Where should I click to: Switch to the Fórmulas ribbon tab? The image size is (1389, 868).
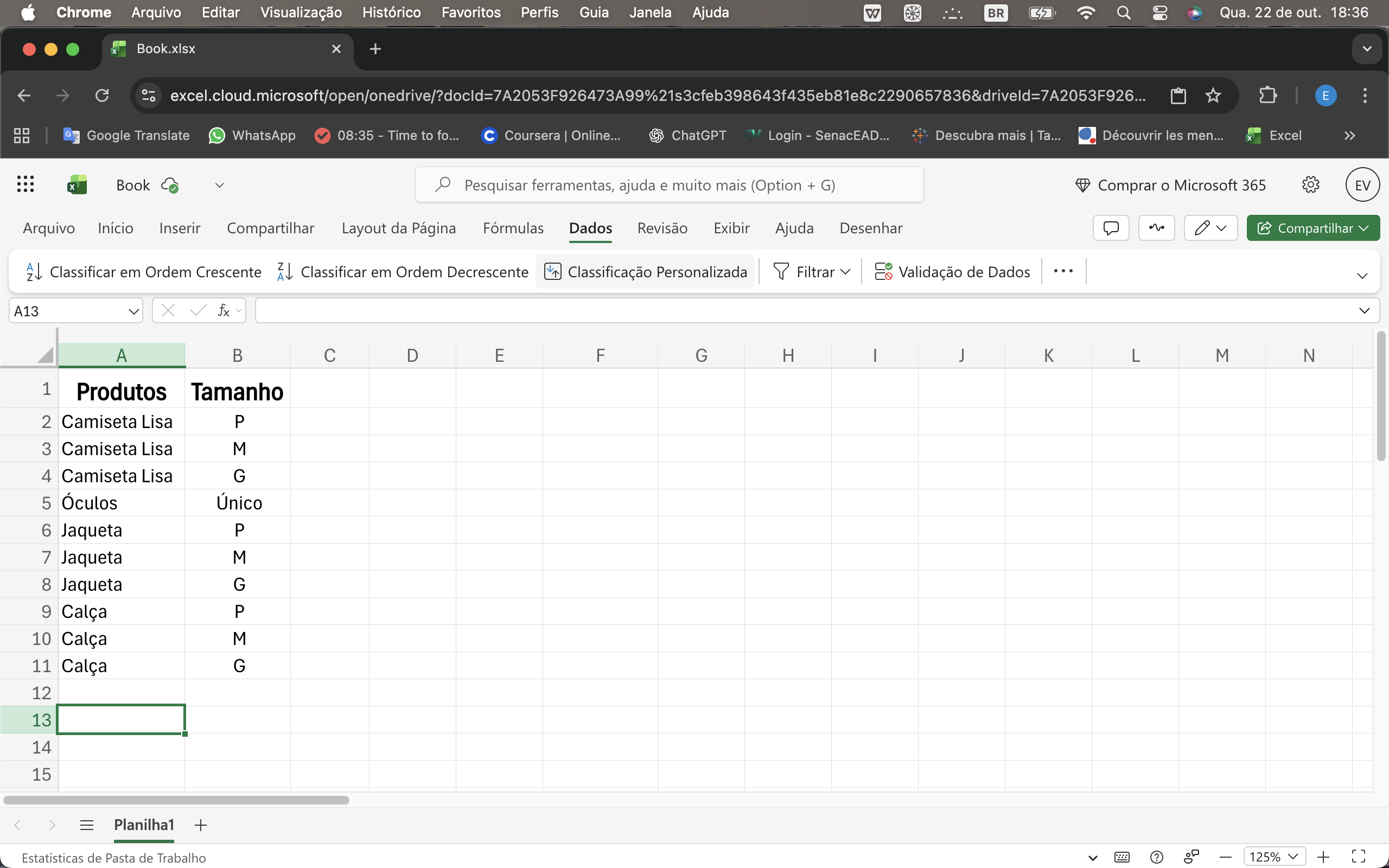[x=513, y=228]
